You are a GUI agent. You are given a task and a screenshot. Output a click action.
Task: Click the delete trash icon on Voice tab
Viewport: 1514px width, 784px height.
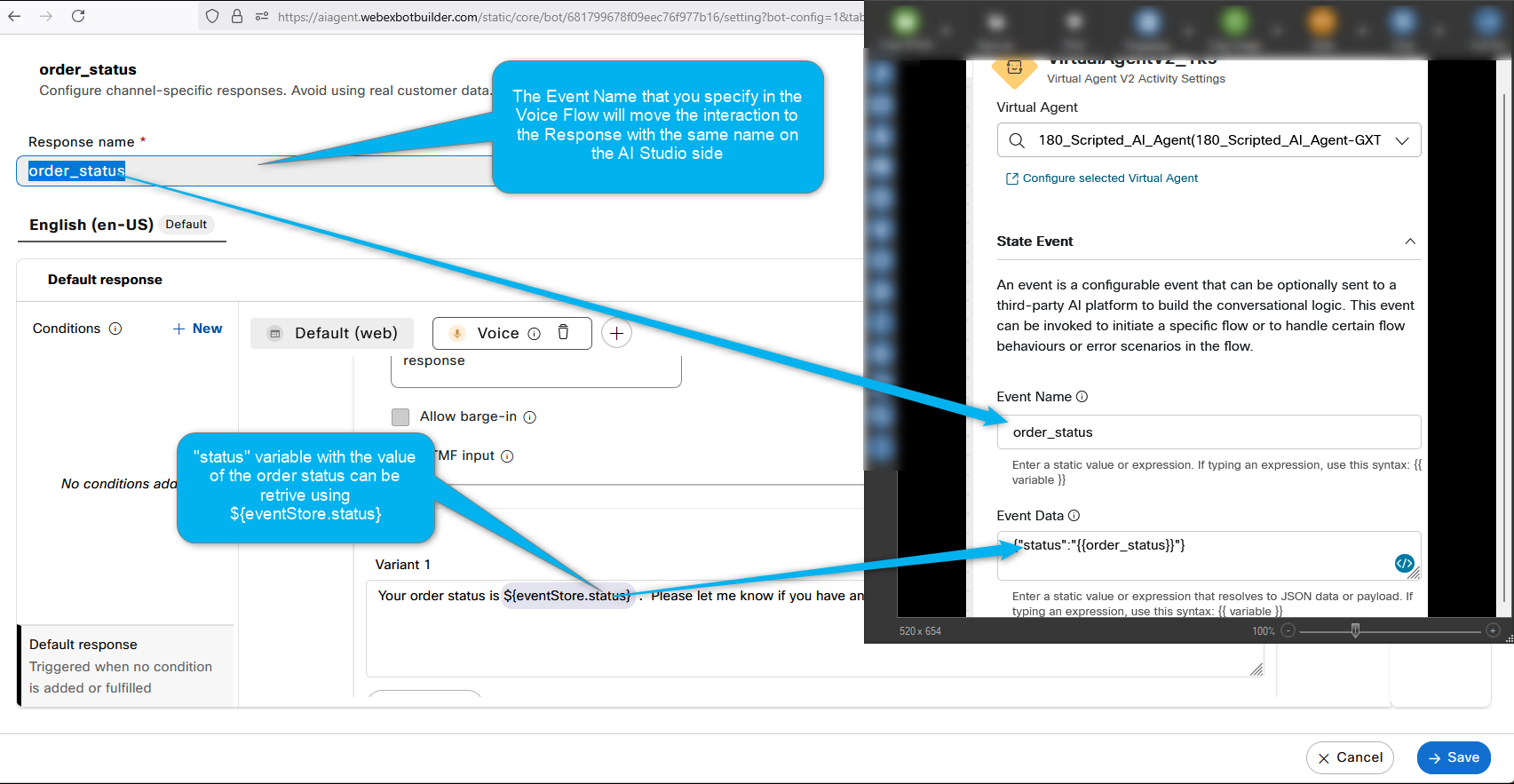(563, 332)
